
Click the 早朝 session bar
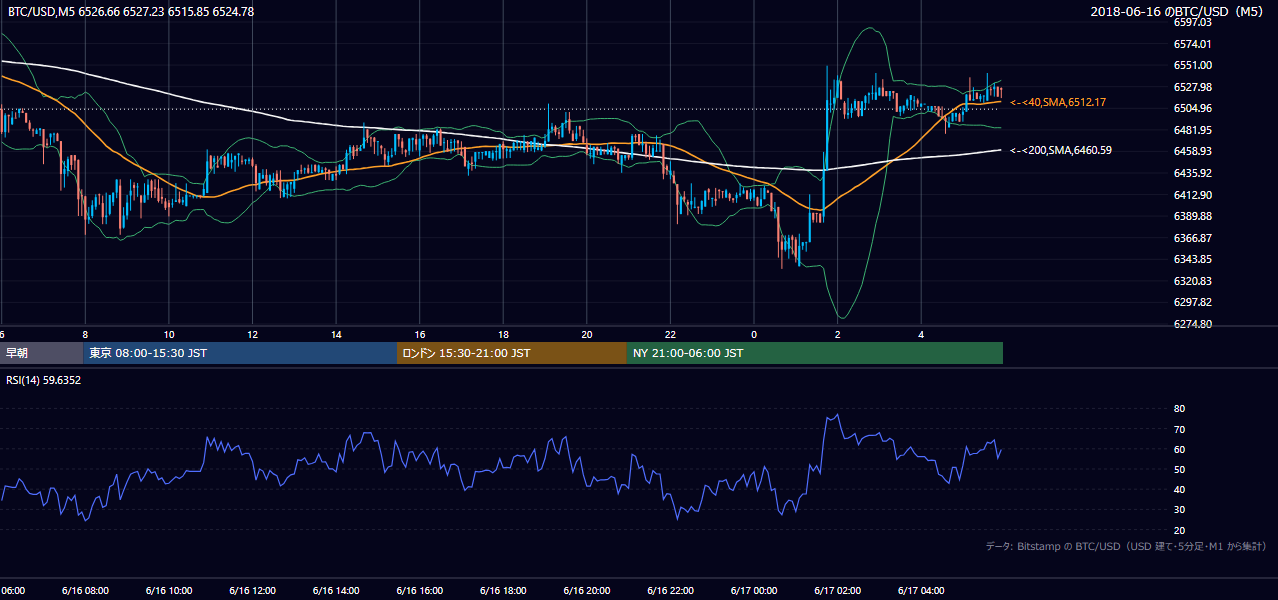pyautogui.click(x=42, y=353)
